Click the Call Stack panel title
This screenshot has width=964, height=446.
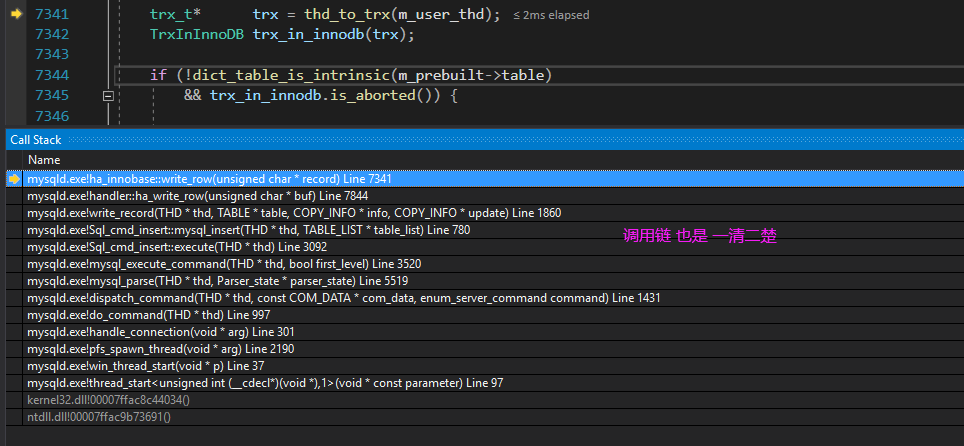tap(35, 140)
